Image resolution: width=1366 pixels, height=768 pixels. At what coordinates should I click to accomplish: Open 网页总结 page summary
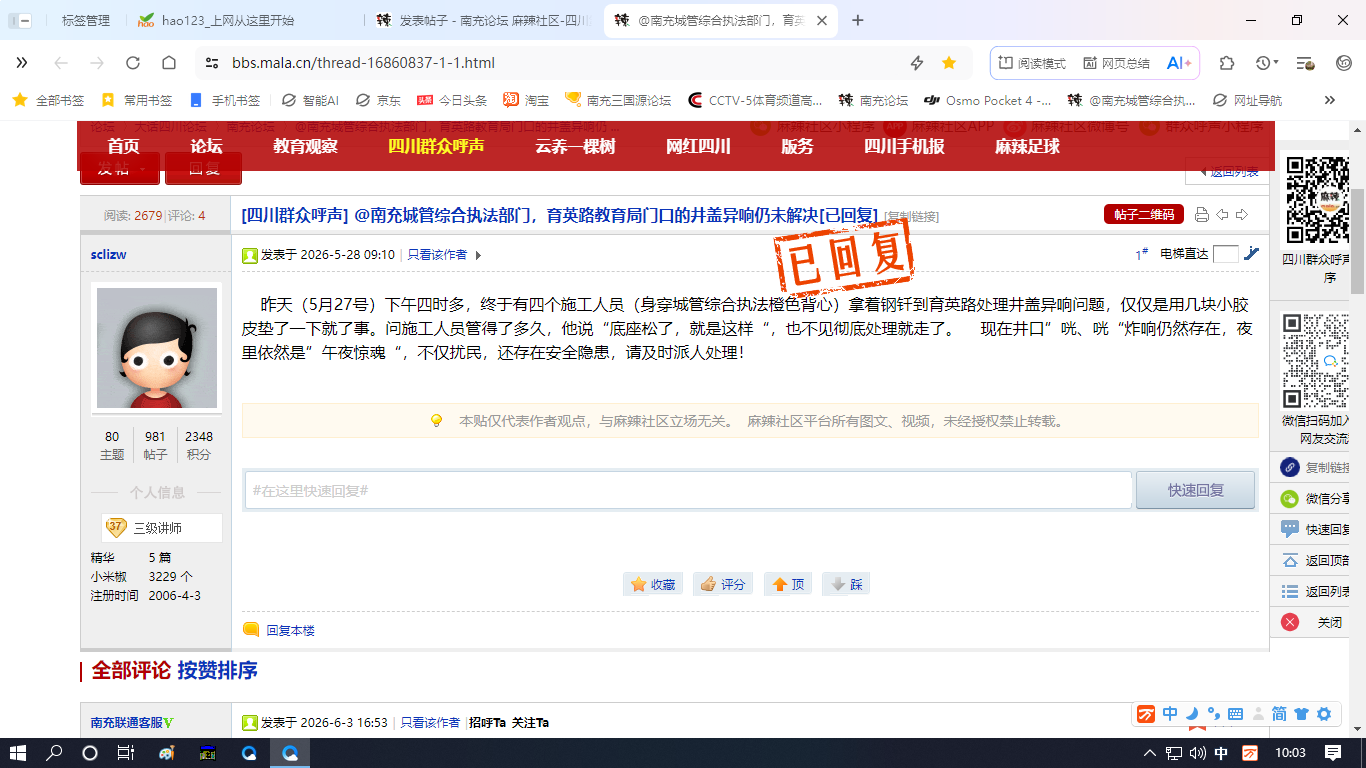(x=1116, y=63)
